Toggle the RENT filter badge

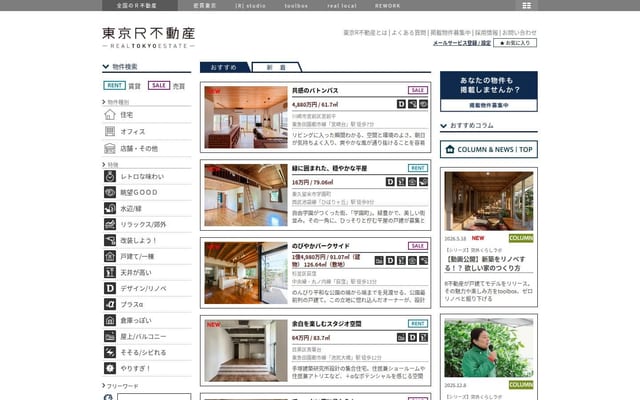click(x=114, y=85)
